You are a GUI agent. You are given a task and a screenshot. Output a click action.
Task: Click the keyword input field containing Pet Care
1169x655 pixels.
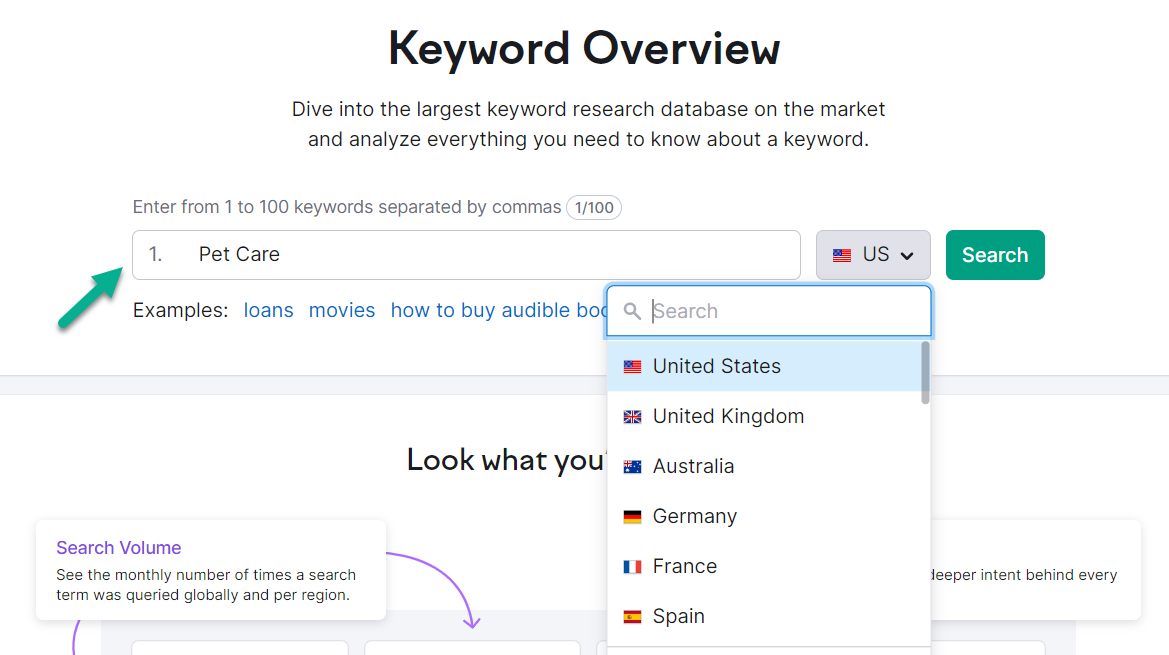point(466,255)
